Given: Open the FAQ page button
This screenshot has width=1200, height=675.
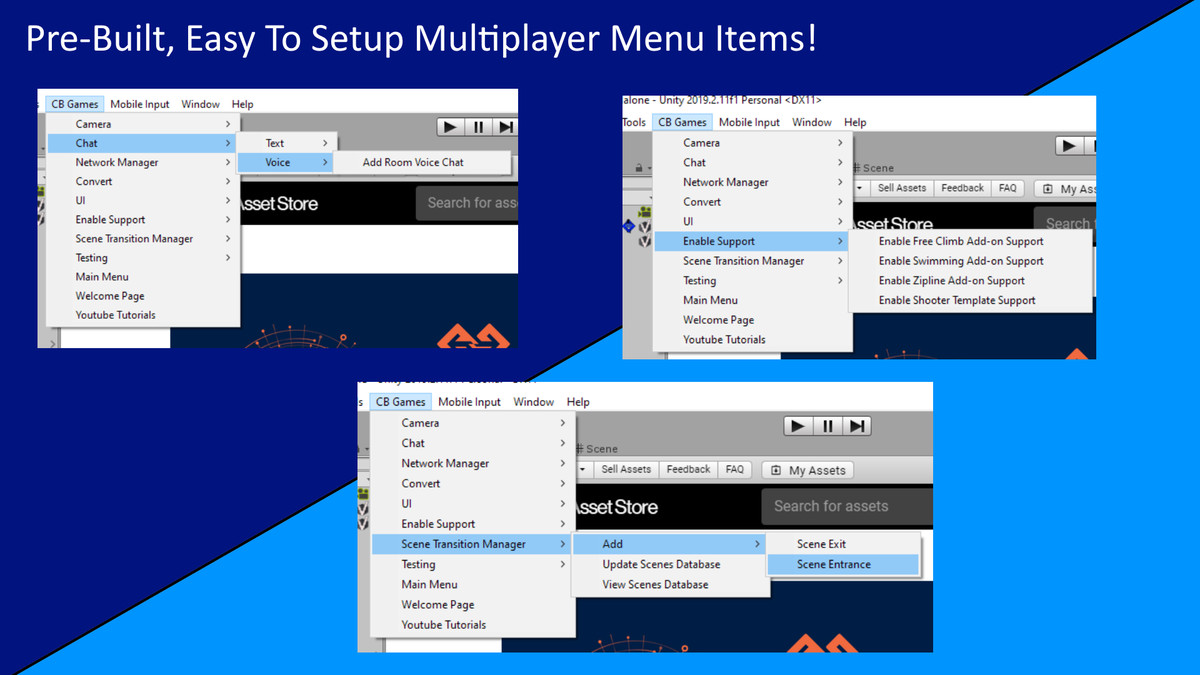Looking at the screenshot, I should (x=1007, y=187).
